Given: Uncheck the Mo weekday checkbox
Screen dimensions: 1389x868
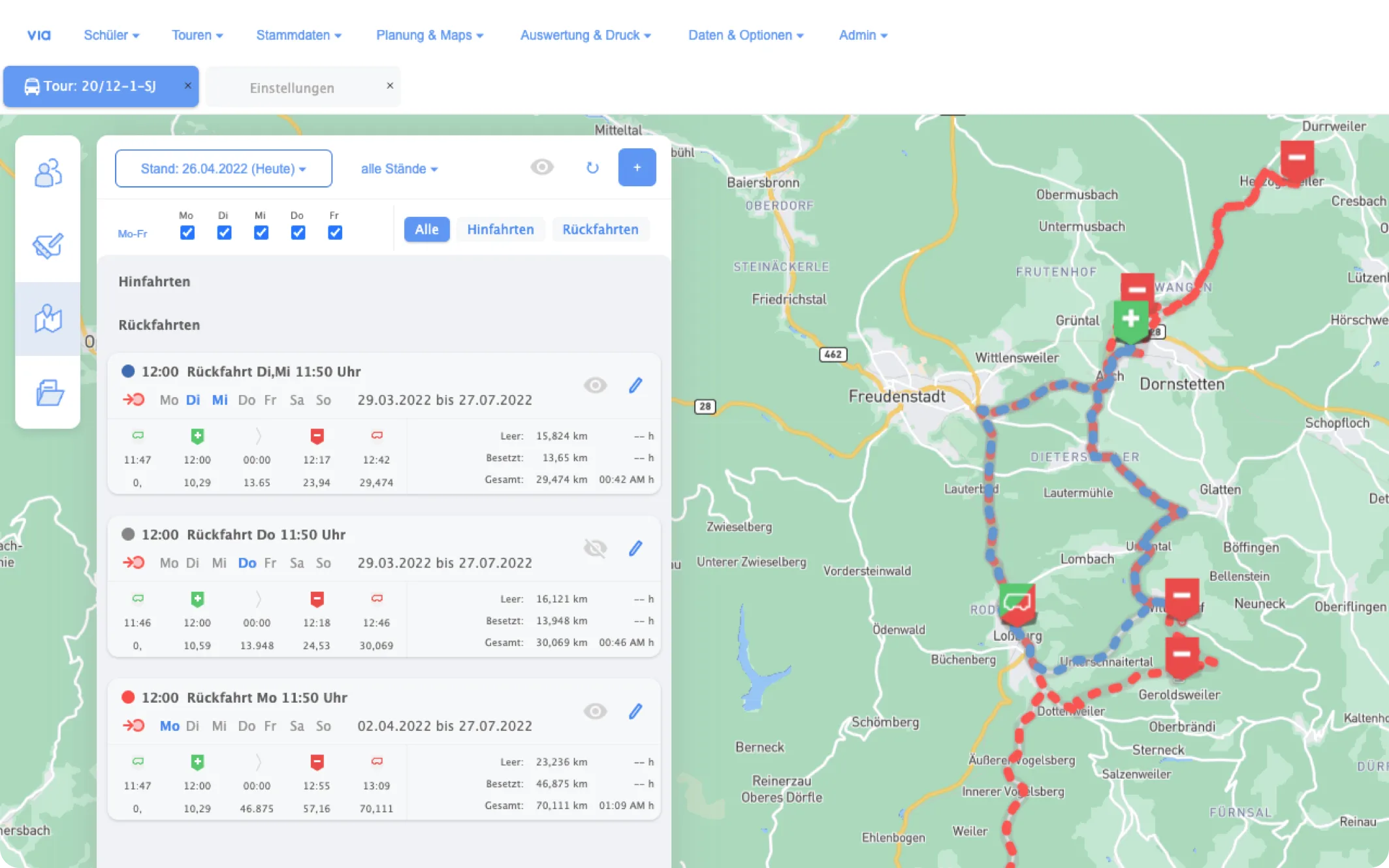Looking at the screenshot, I should click(x=187, y=233).
